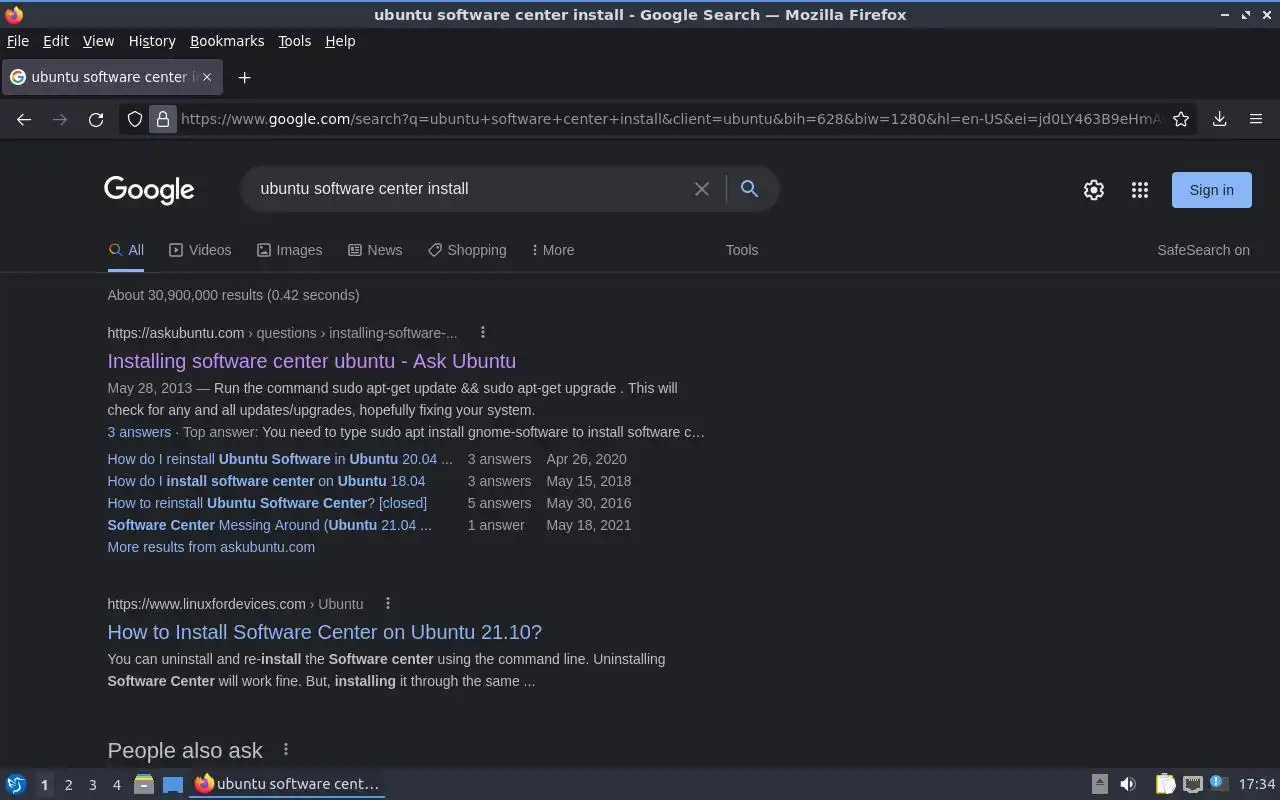The image size is (1280, 800).
Task: Open the 3 answers link
Action: tap(139, 432)
